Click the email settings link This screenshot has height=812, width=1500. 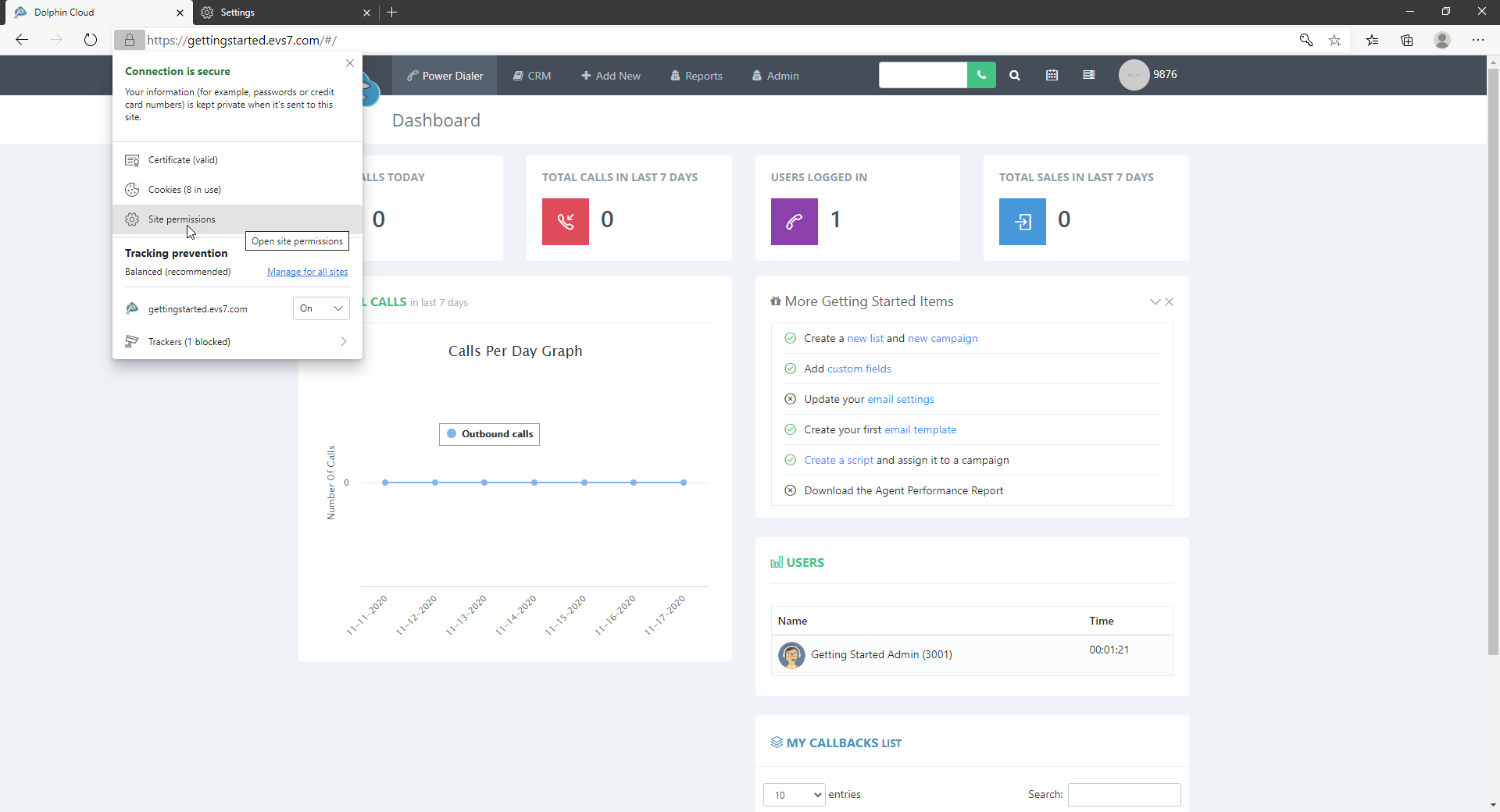click(901, 400)
